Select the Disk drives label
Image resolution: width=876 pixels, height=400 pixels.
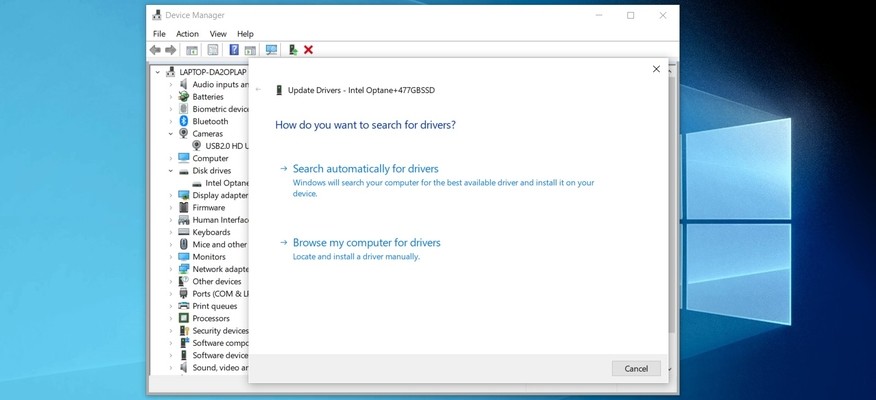coord(212,170)
